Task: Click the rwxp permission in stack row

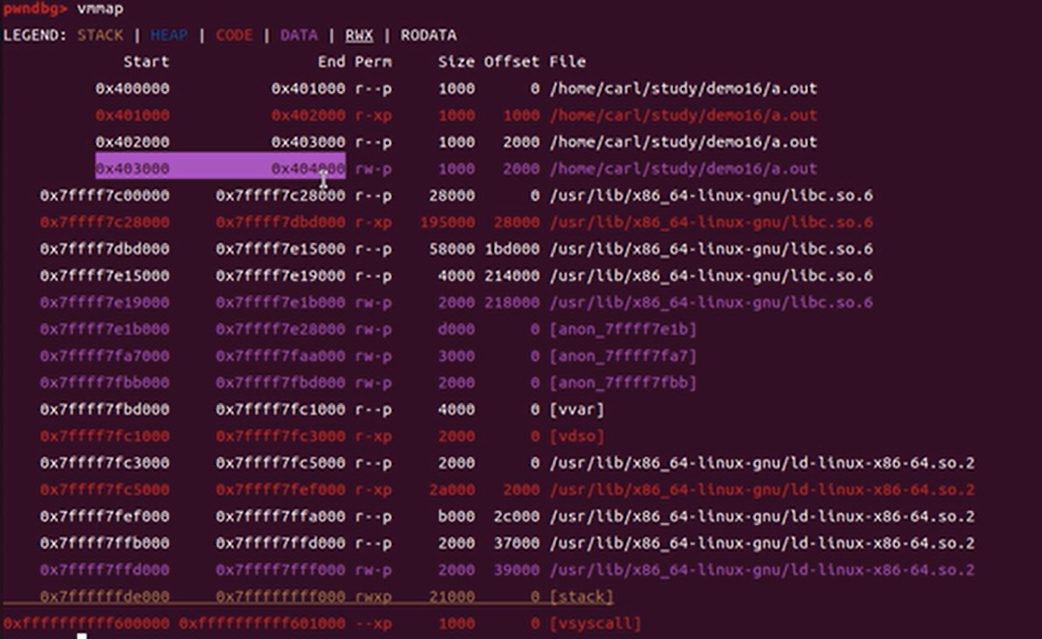Action: [373, 597]
